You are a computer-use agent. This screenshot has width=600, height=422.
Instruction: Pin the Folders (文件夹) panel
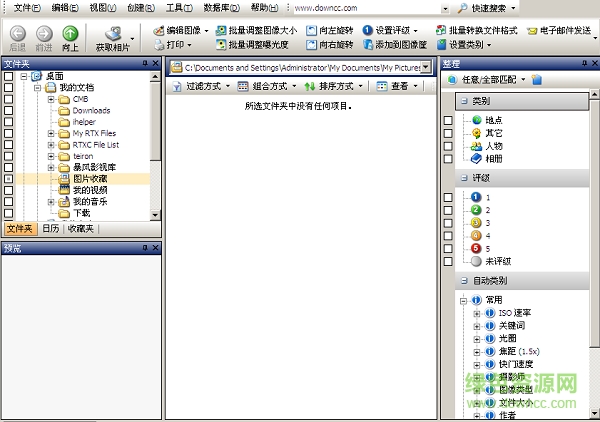point(145,63)
